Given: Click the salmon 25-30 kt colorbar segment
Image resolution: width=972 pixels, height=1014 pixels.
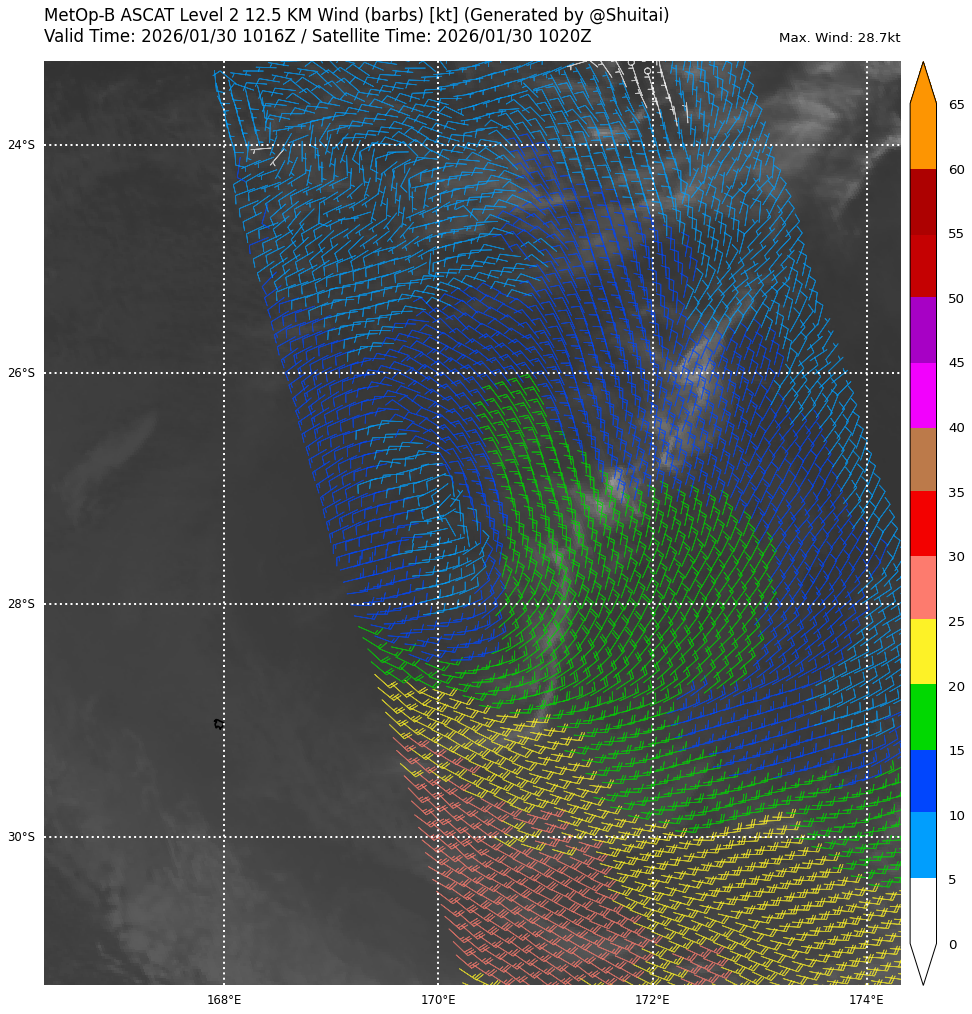Looking at the screenshot, I should coord(922,588).
